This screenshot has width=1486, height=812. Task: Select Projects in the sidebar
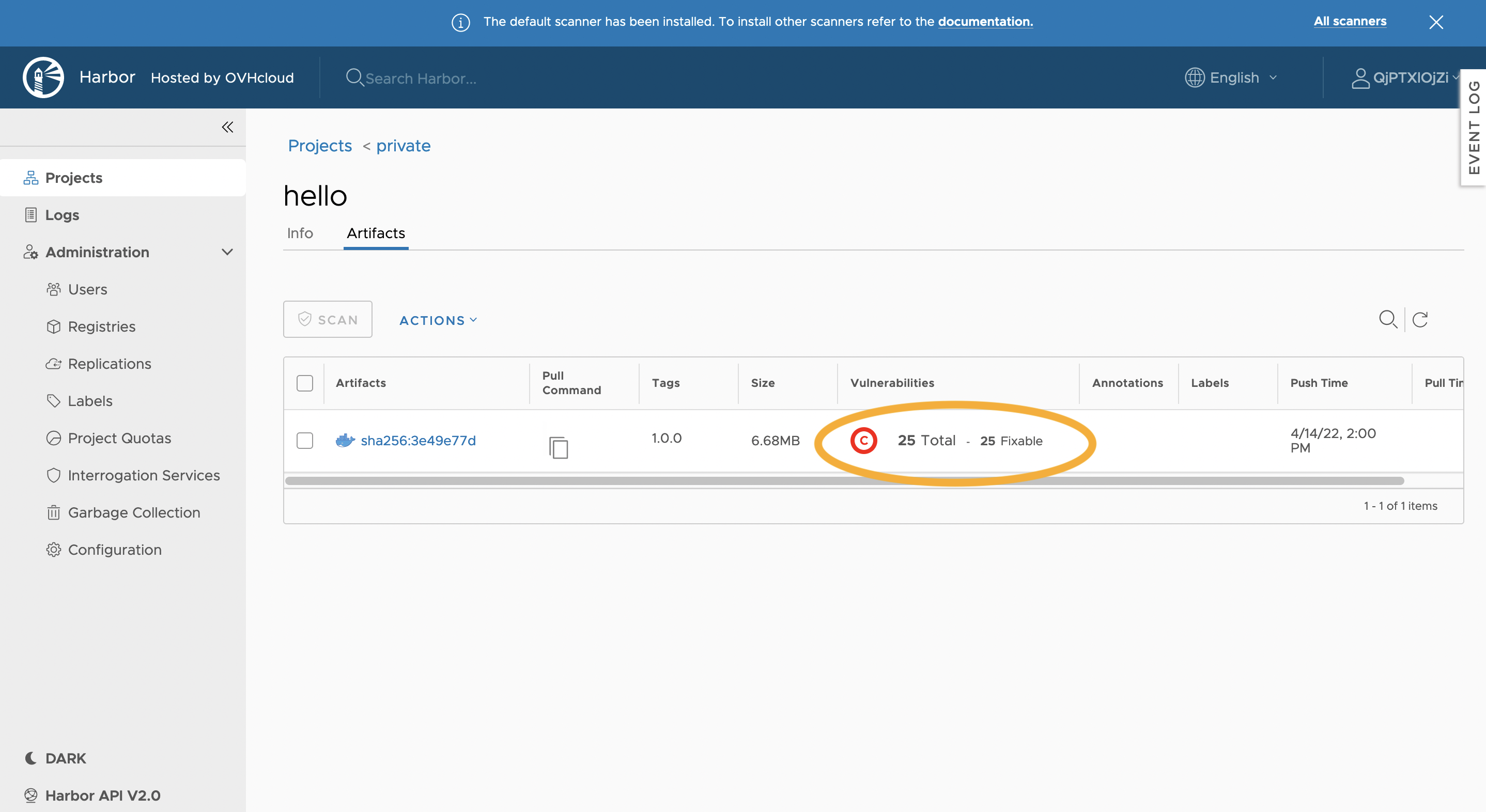122,178
